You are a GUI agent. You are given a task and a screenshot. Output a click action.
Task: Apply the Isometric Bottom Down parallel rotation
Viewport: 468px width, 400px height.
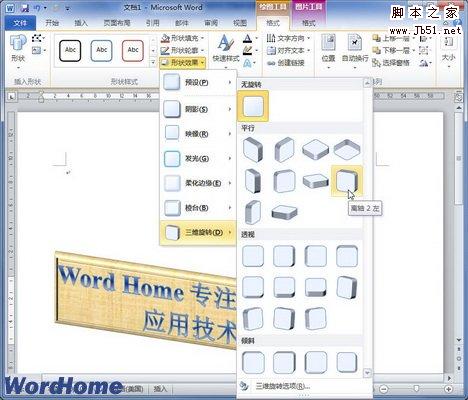(x=347, y=150)
